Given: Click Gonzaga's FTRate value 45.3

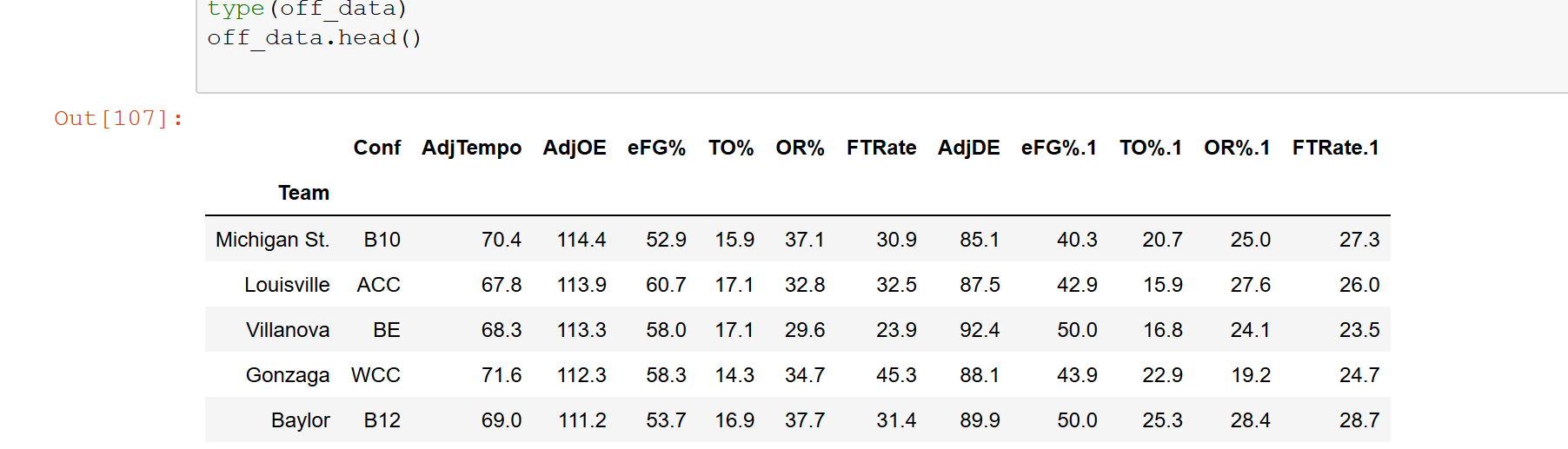Looking at the screenshot, I should [896, 375].
